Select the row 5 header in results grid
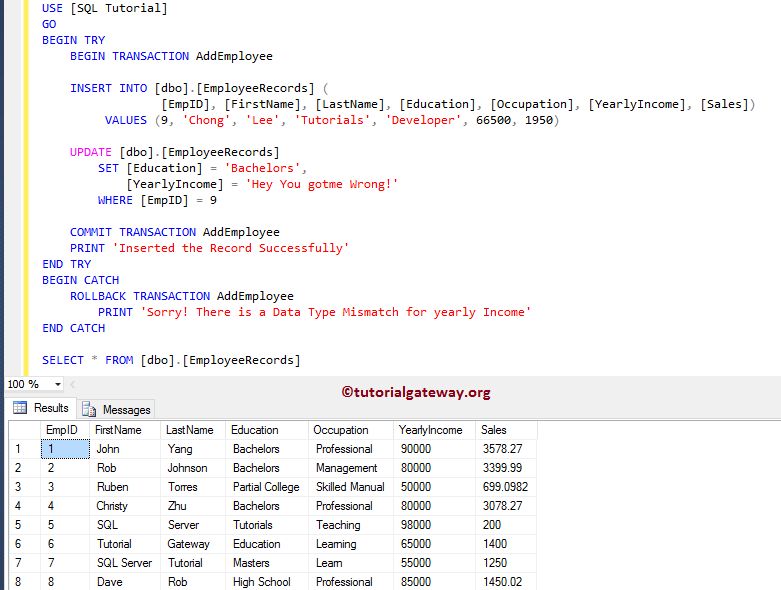This screenshot has height=590, width=781. 24,525
